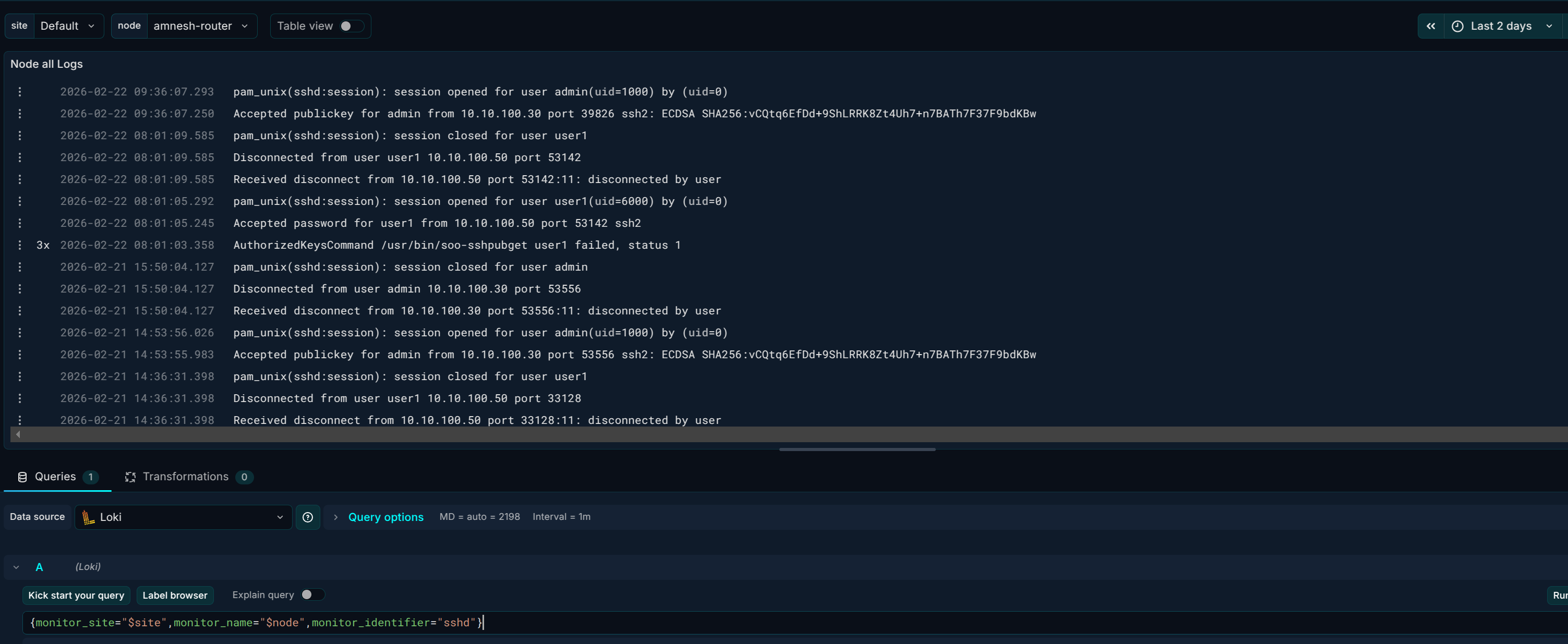Collapse query A with its chevron
1568x644 pixels.
[16, 567]
